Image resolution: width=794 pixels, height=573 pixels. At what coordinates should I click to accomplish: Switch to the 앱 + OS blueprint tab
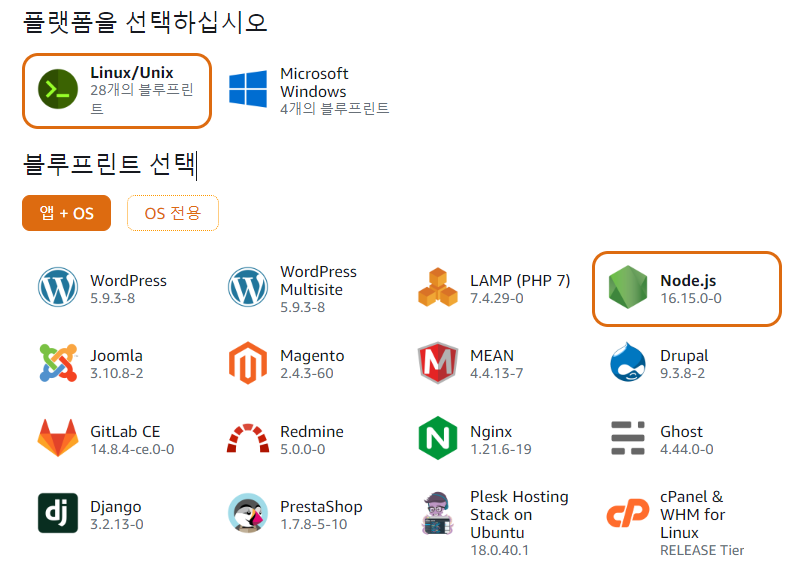(x=66, y=213)
